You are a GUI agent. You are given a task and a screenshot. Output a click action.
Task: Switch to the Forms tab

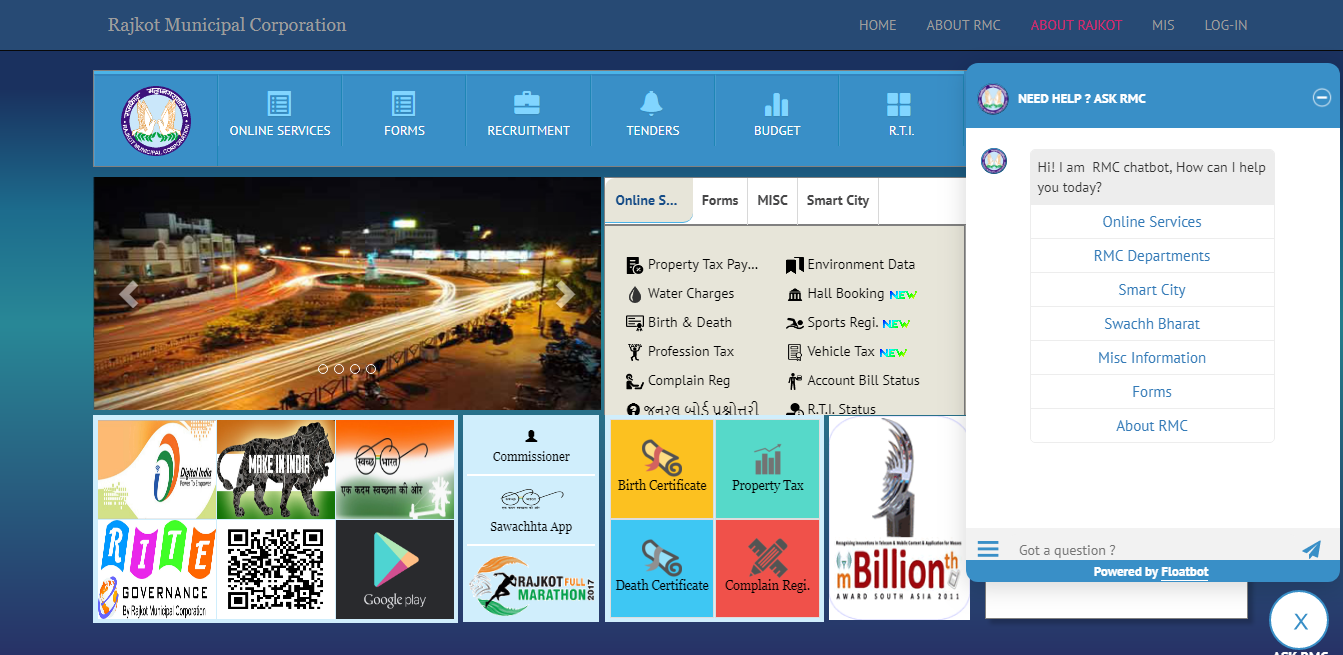coord(719,200)
